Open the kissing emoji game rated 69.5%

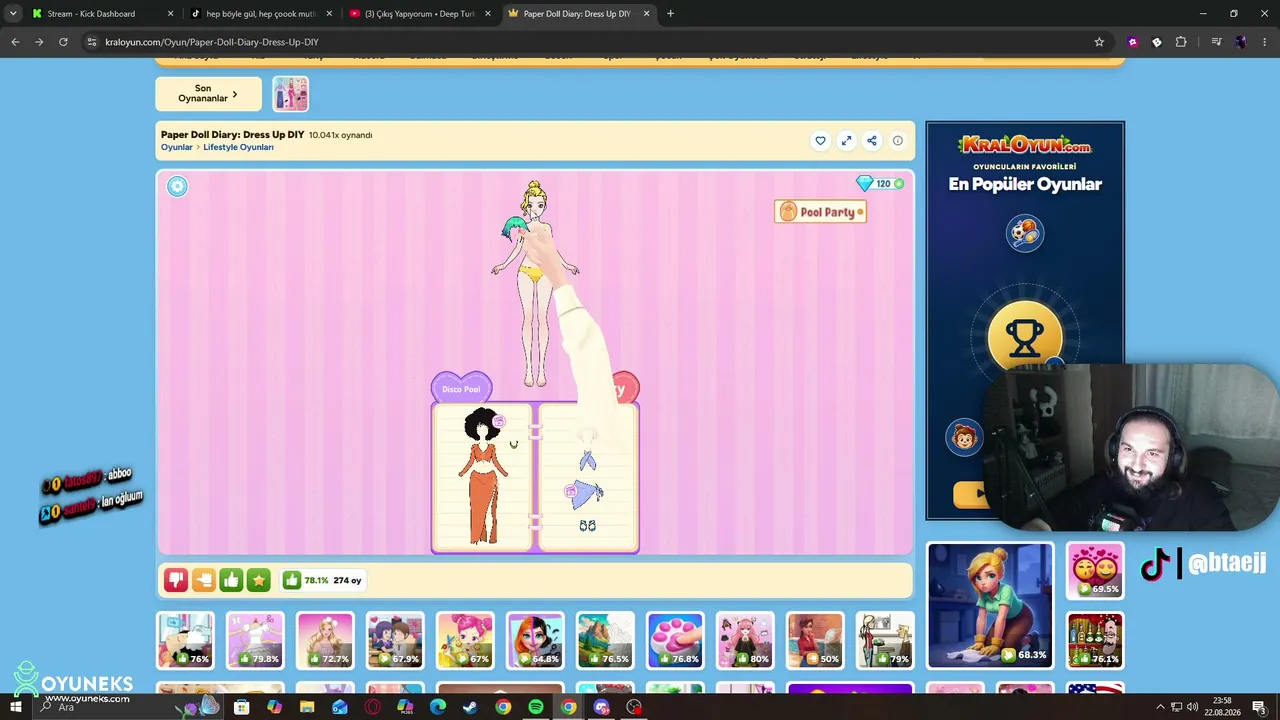click(x=1095, y=571)
